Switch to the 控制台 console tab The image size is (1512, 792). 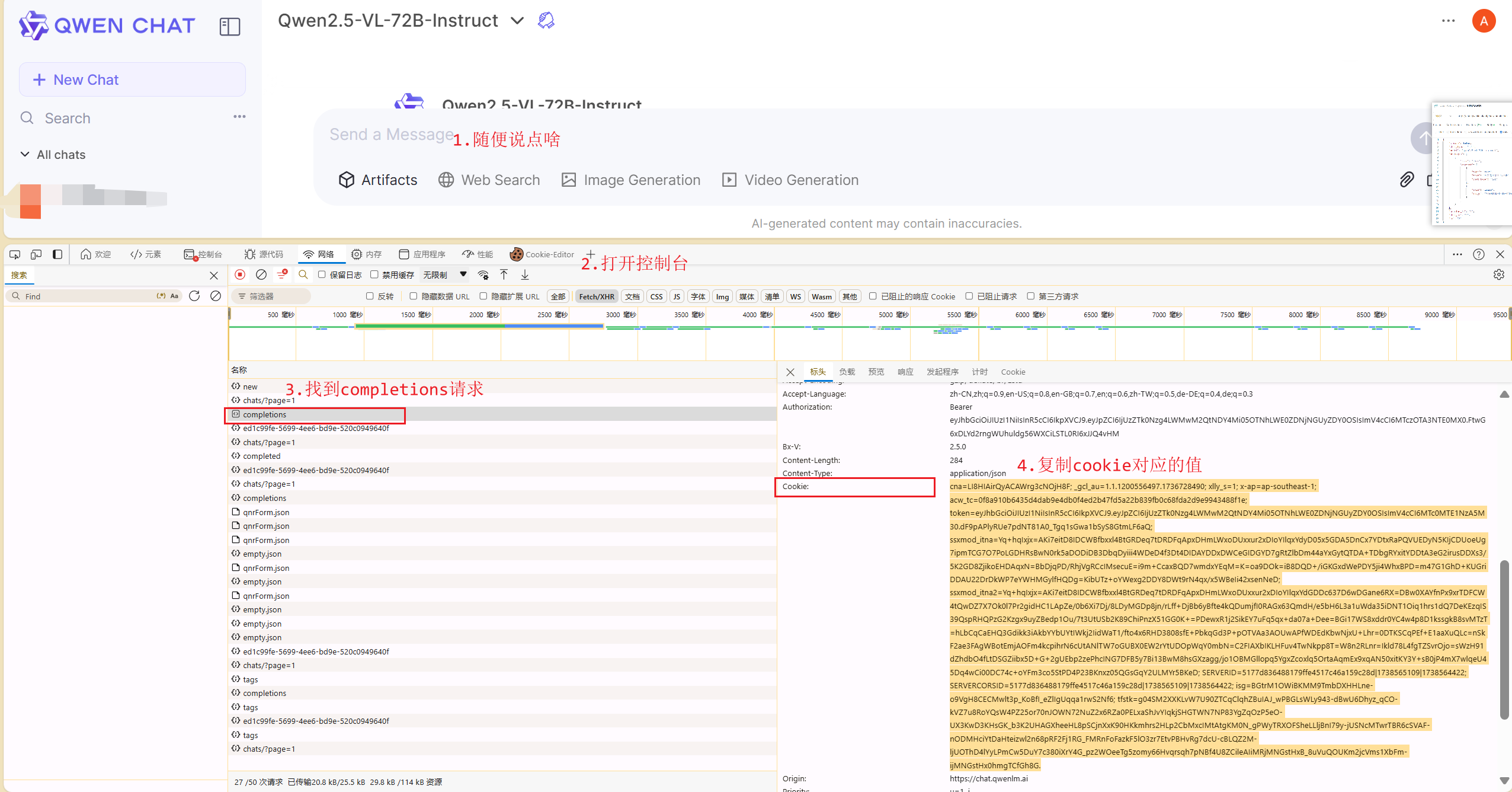pos(203,254)
